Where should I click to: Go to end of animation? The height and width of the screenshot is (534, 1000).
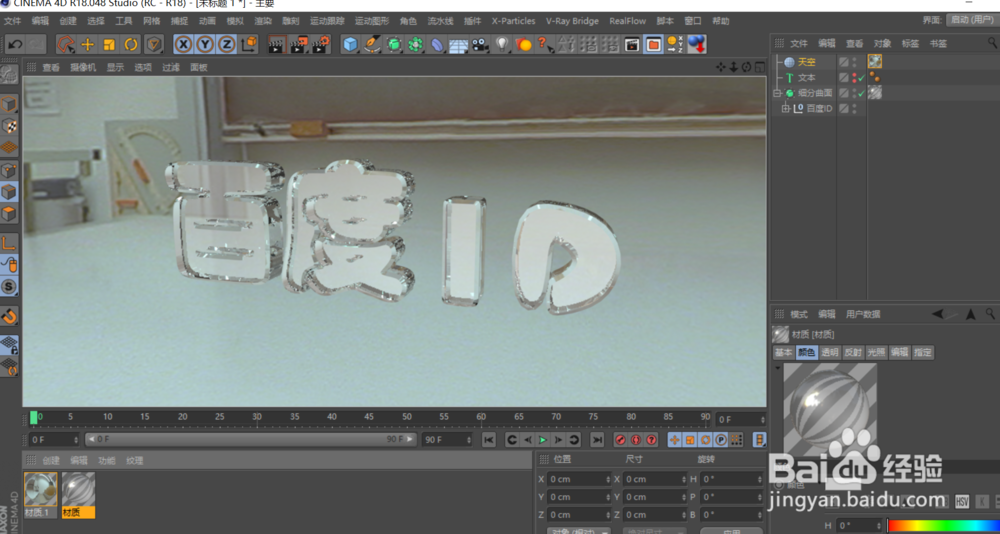point(597,440)
